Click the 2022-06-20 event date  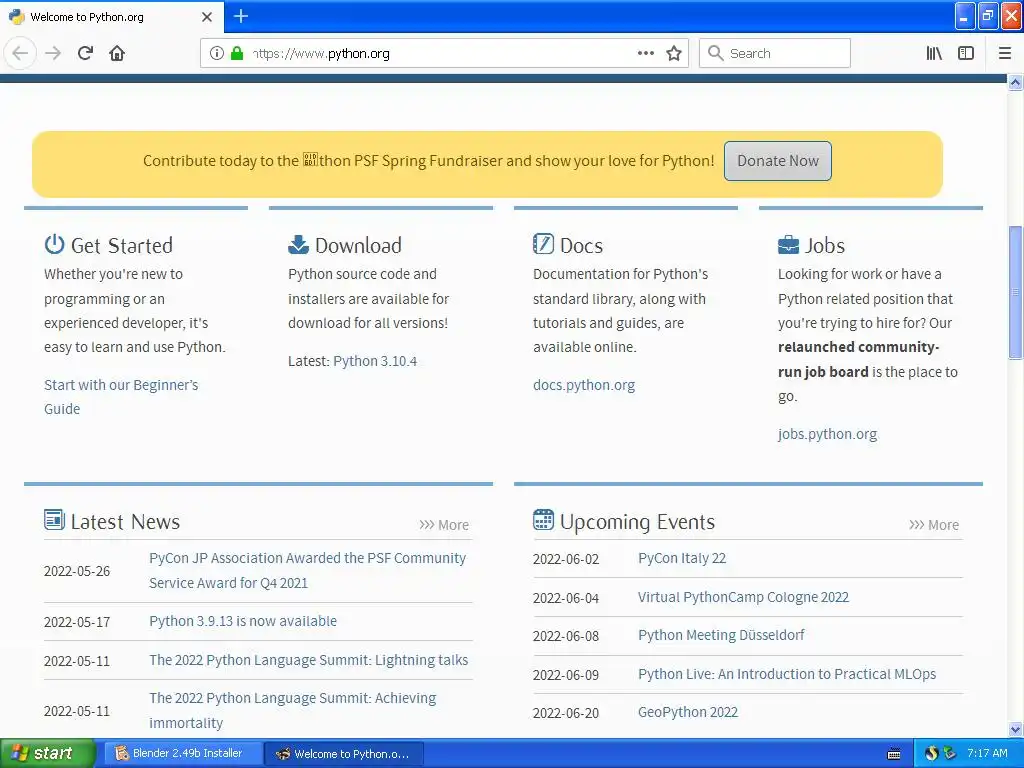click(566, 713)
